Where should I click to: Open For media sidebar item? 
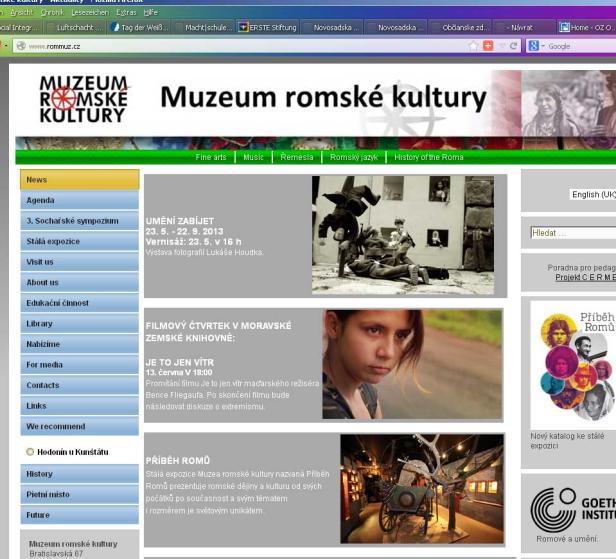tap(80, 365)
